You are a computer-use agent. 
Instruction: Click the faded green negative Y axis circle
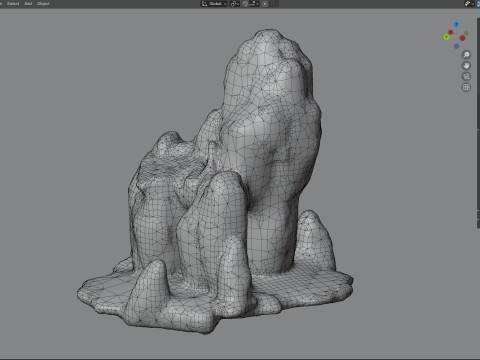[x=466, y=33]
